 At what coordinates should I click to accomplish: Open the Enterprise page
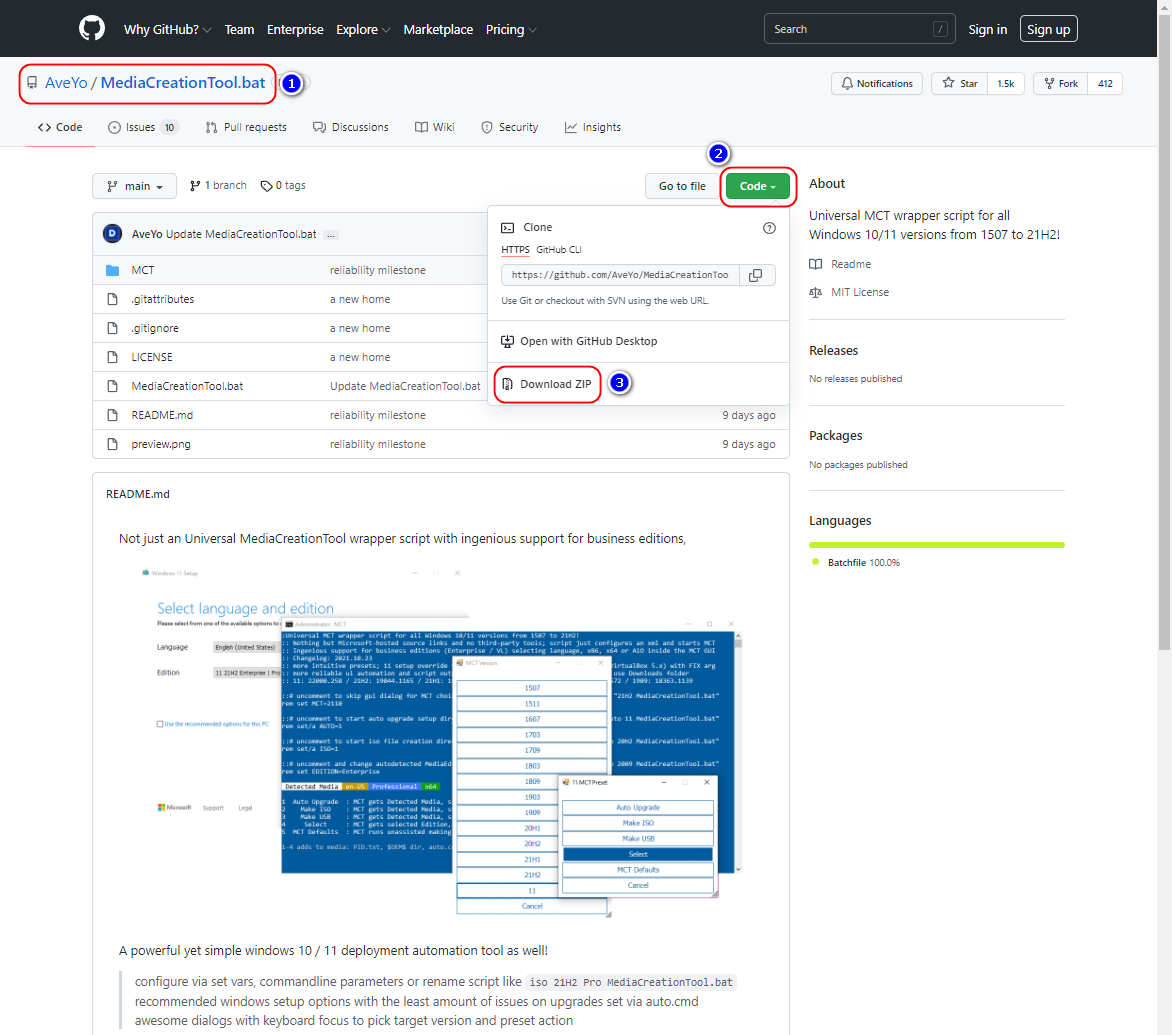point(295,29)
